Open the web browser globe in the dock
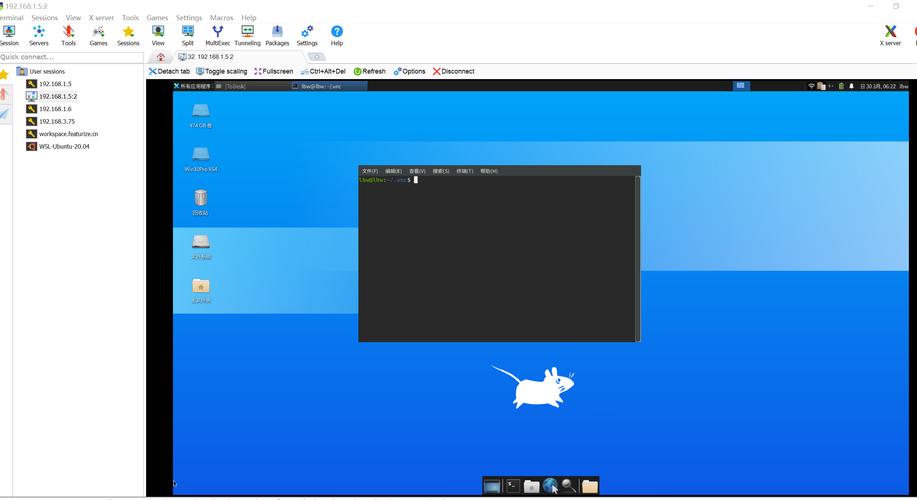 click(x=550, y=486)
